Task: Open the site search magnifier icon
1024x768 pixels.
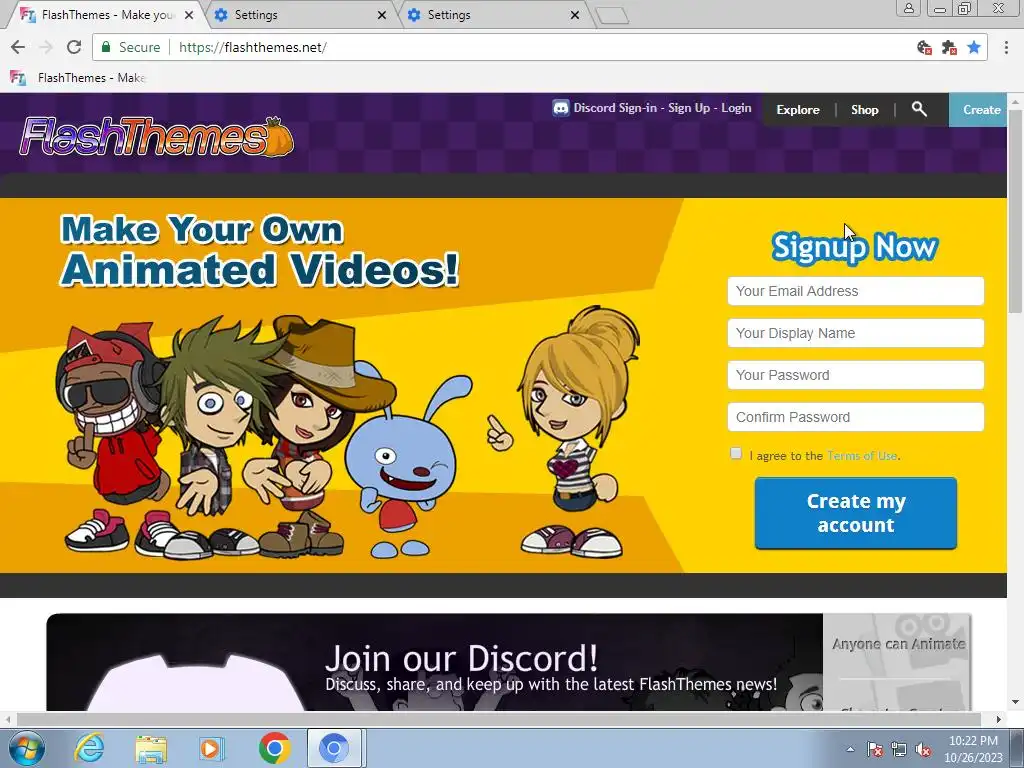Action: point(919,109)
